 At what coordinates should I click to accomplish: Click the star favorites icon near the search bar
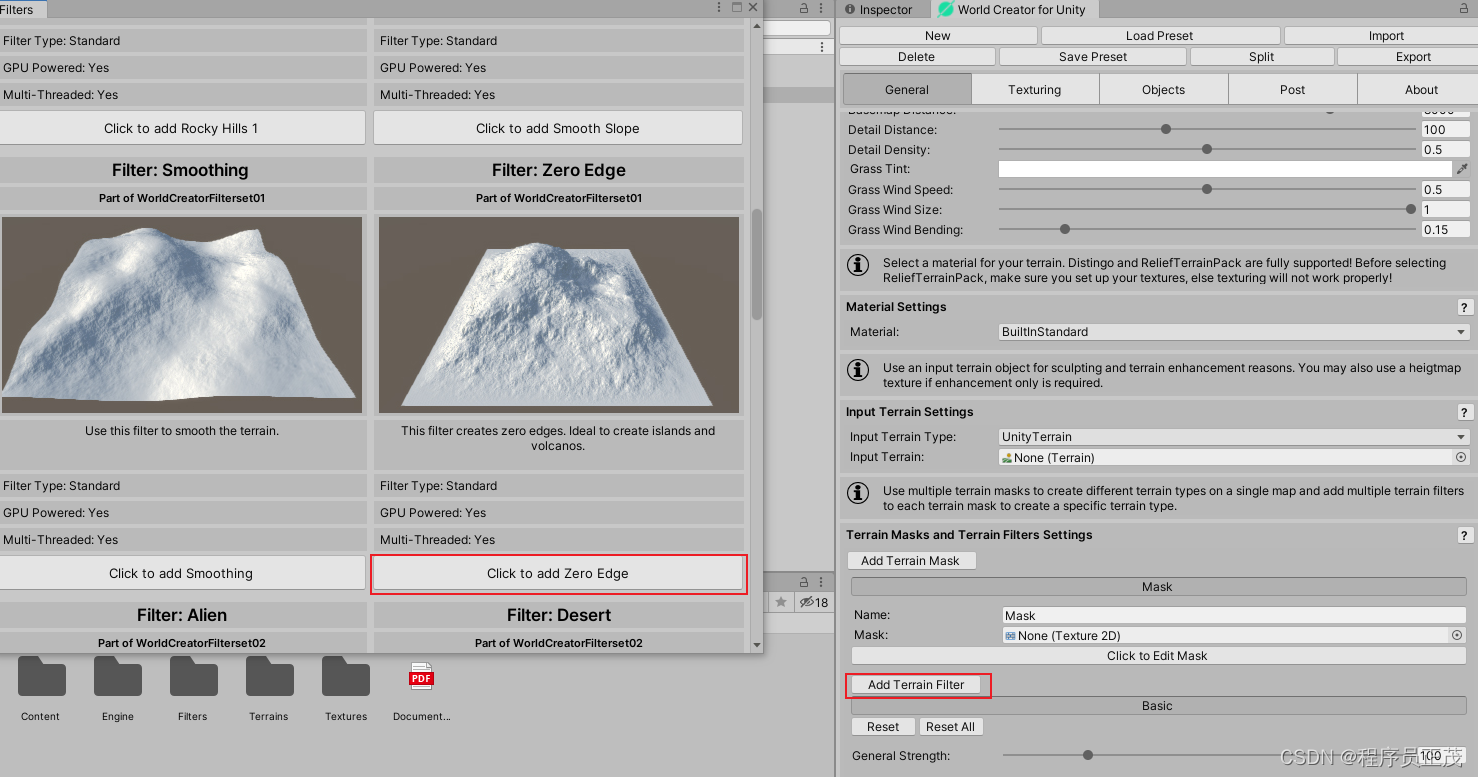pyautogui.click(x=780, y=602)
